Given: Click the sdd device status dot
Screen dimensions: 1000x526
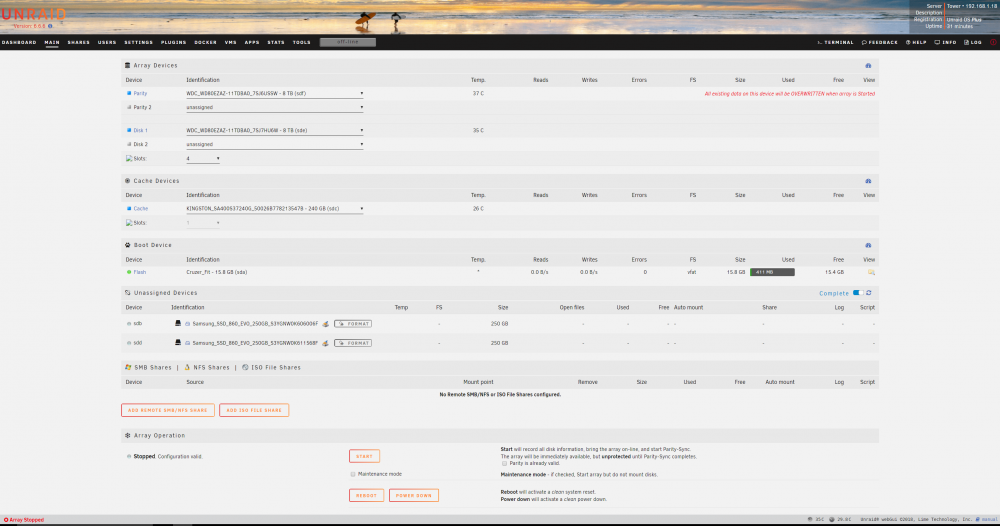Looking at the screenshot, I should point(129,343).
